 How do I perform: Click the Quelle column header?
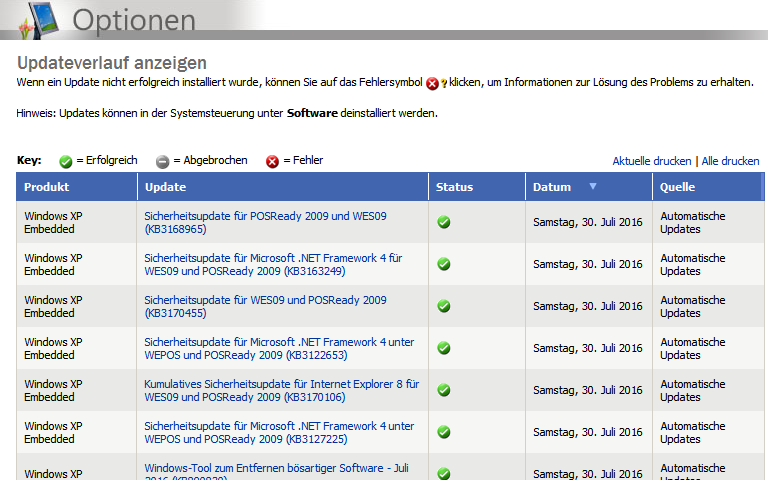pos(678,187)
